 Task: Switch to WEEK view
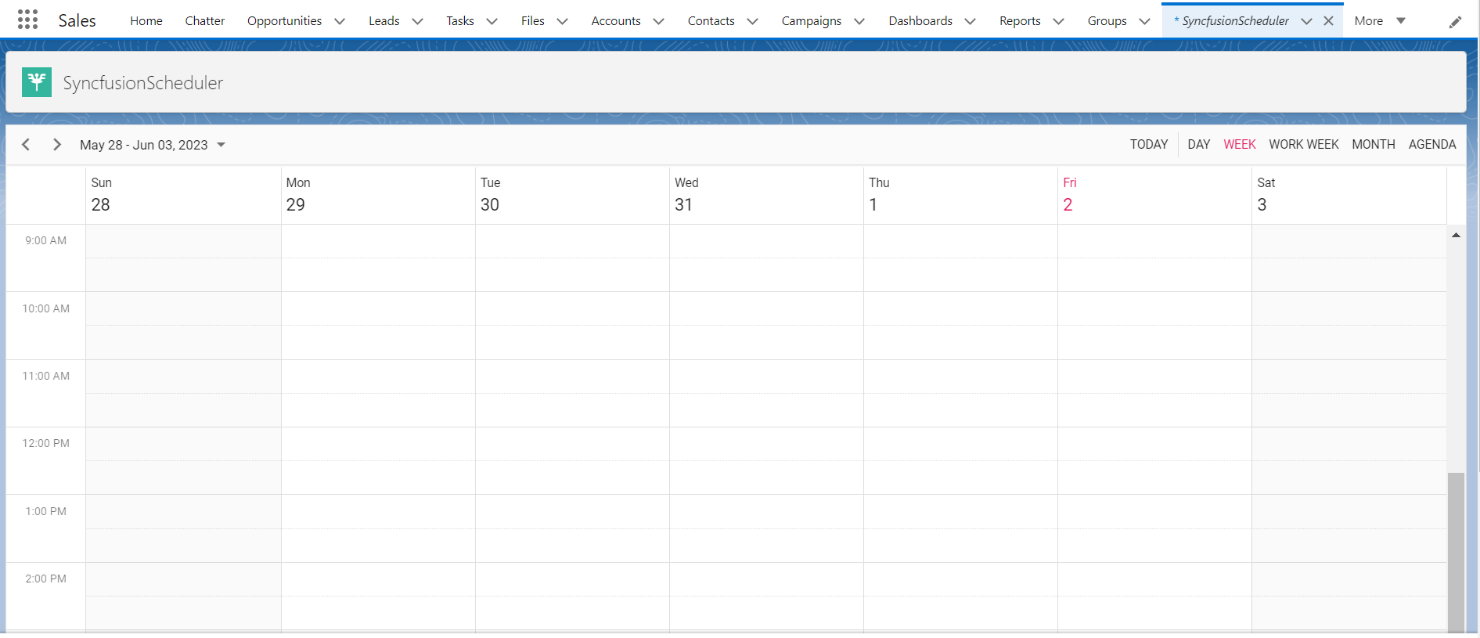click(x=1240, y=145)
